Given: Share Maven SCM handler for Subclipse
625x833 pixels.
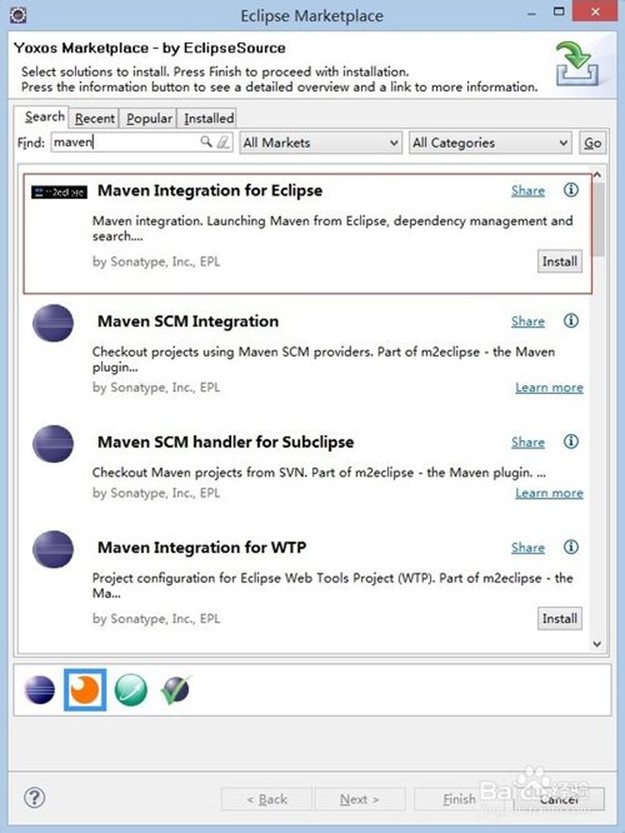Looking at the screenshot, I should (x=528, y=441).
